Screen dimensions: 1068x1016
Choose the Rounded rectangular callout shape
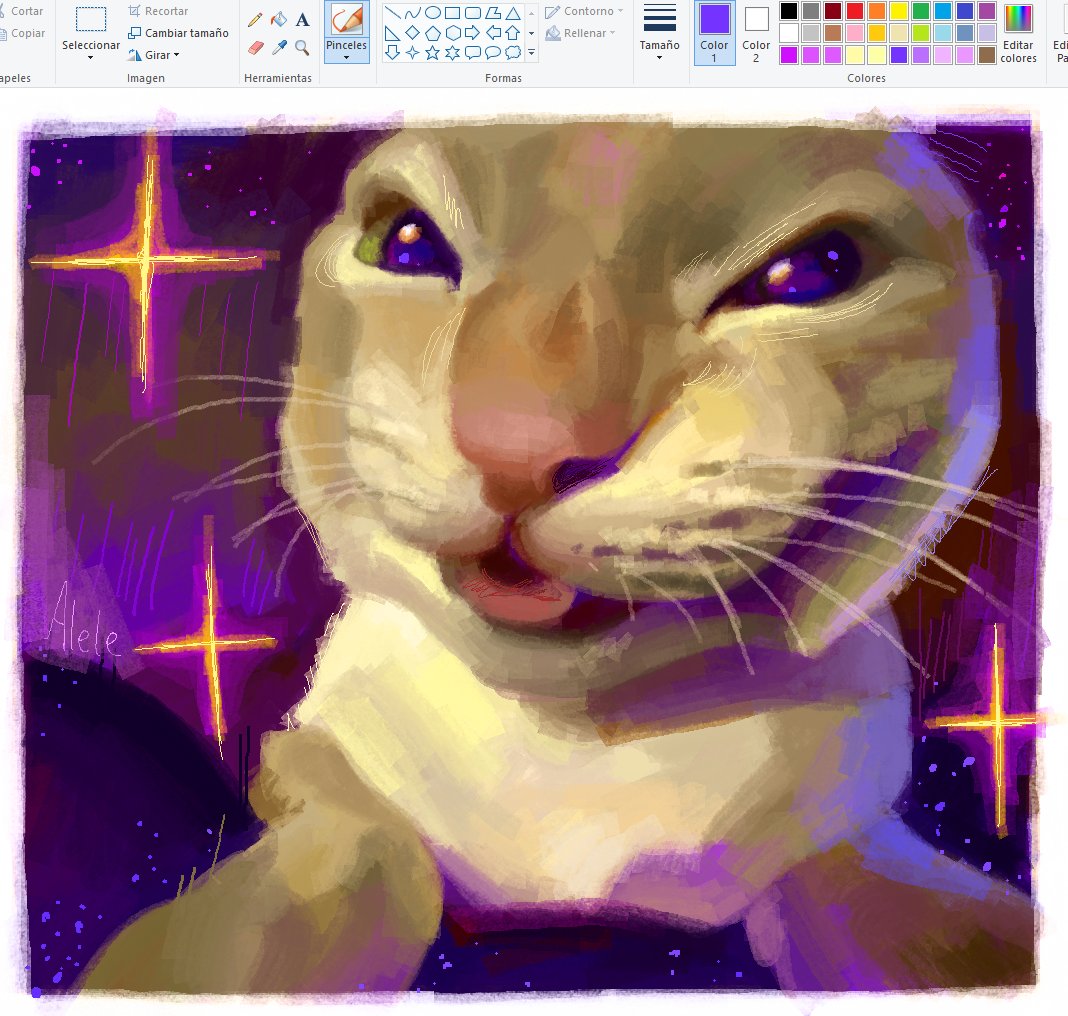coord(473,52)
